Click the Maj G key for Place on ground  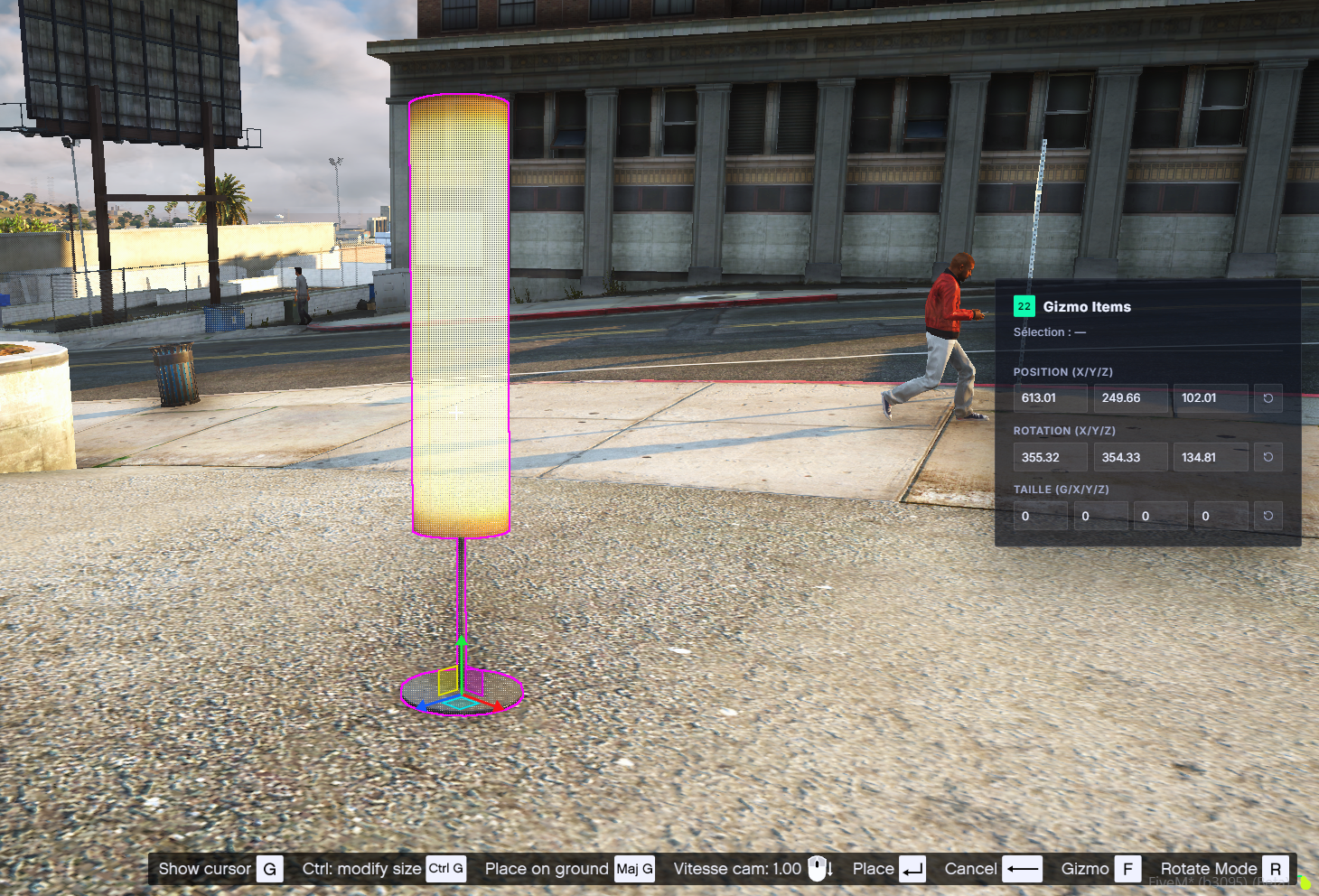pos(635,869)
